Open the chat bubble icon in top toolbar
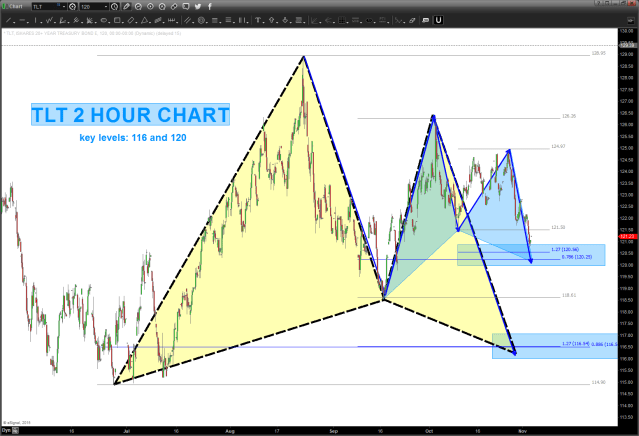The image size is (639, 436). (x=186, y=7)
